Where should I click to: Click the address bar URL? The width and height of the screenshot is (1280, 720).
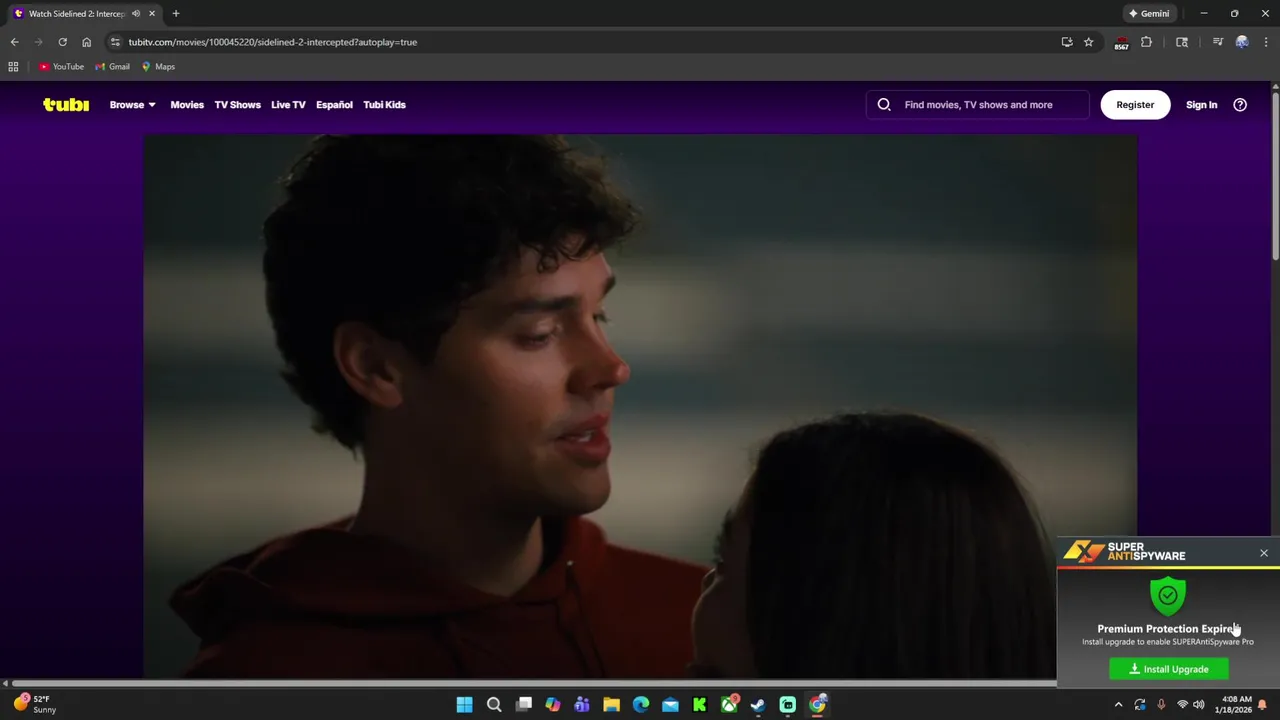coord(273,42)
